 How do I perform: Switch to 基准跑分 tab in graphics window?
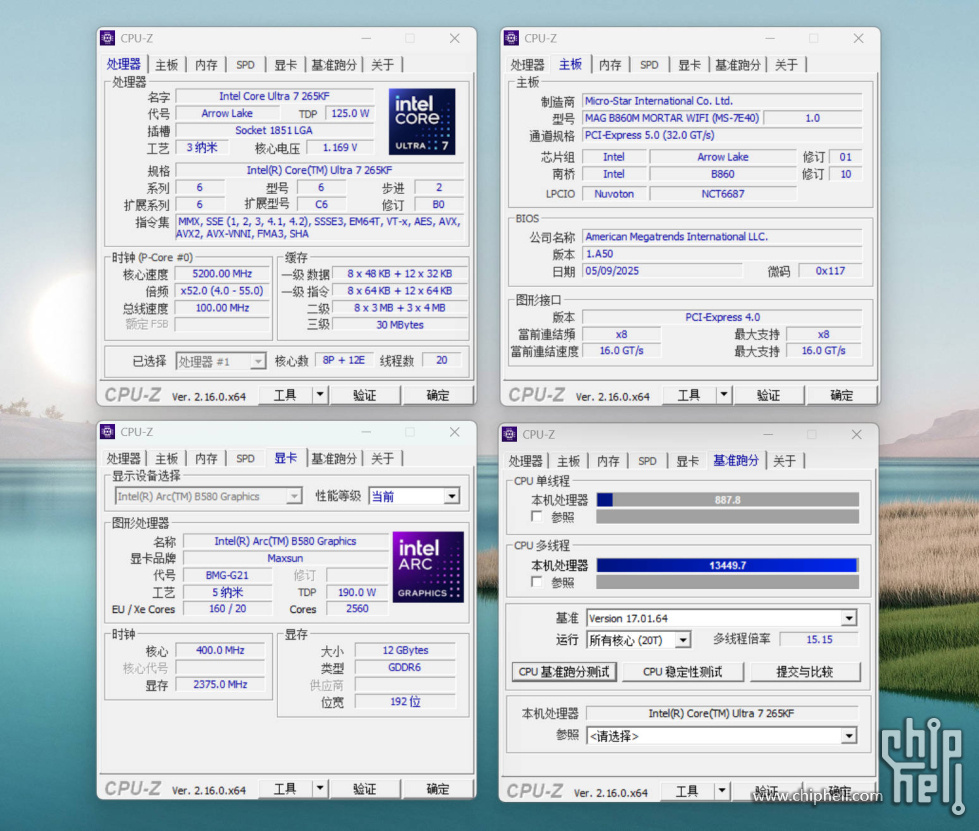(x=334, y=459)
